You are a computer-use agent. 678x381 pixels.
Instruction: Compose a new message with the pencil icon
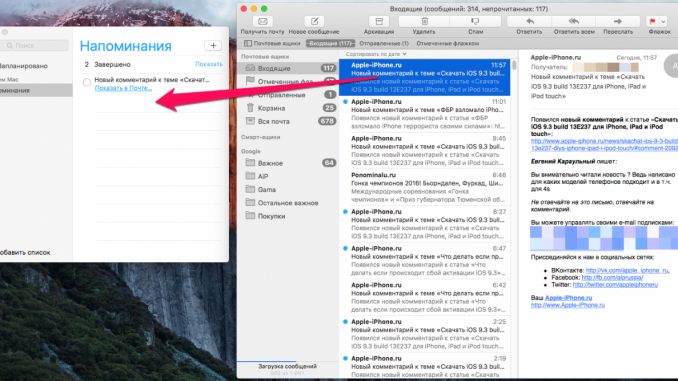[x=314, y=21]
